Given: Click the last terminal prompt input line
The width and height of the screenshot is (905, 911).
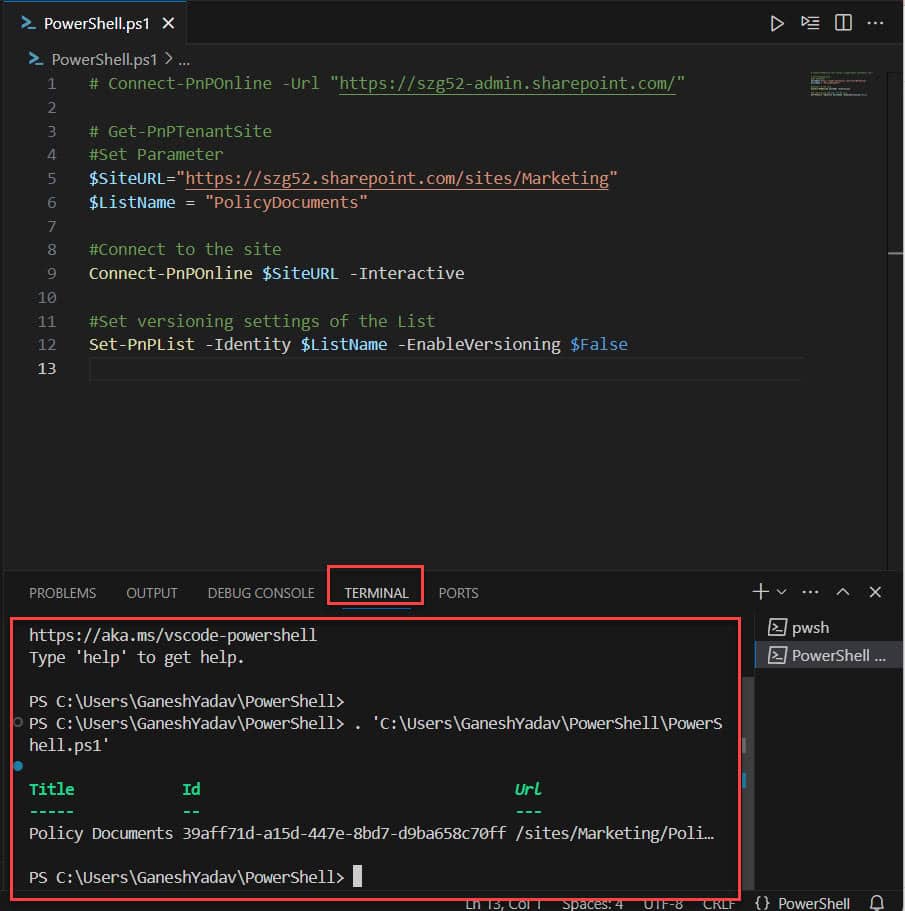Looking at the screenshot, I should [195, 877].
